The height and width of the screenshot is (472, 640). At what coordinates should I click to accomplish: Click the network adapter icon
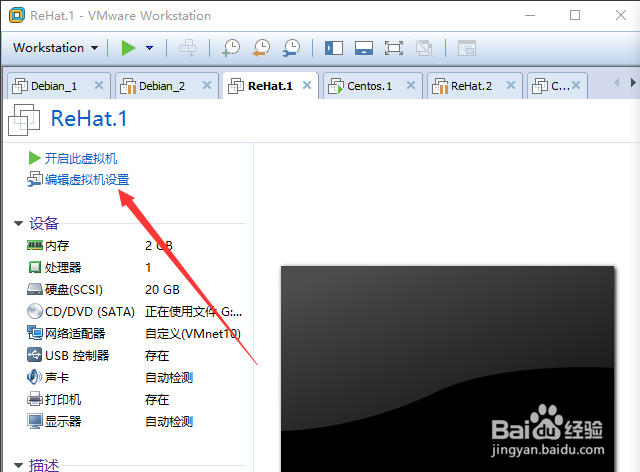point(35,333)
